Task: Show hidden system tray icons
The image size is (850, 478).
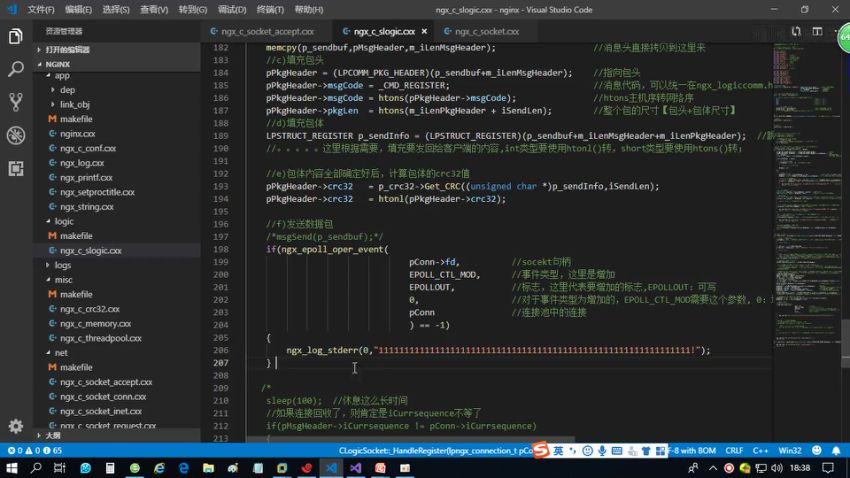Action: pos(712,468)
